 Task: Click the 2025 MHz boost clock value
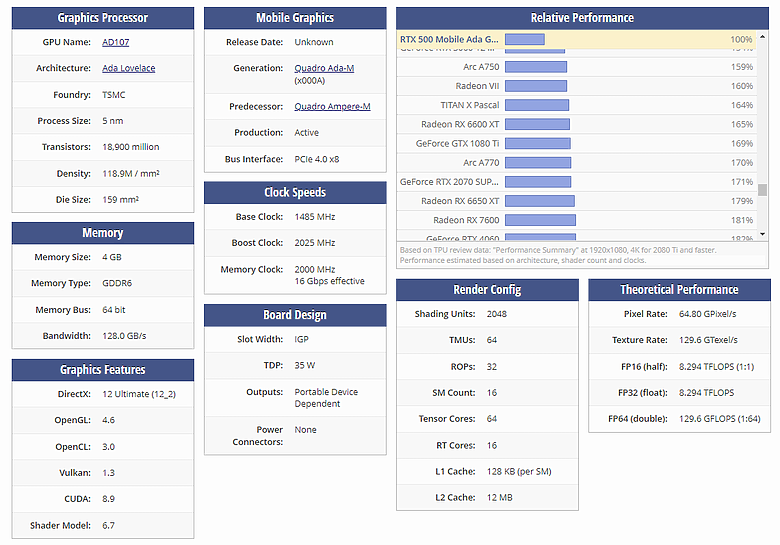pyautogui.click(x=314, y=243)
